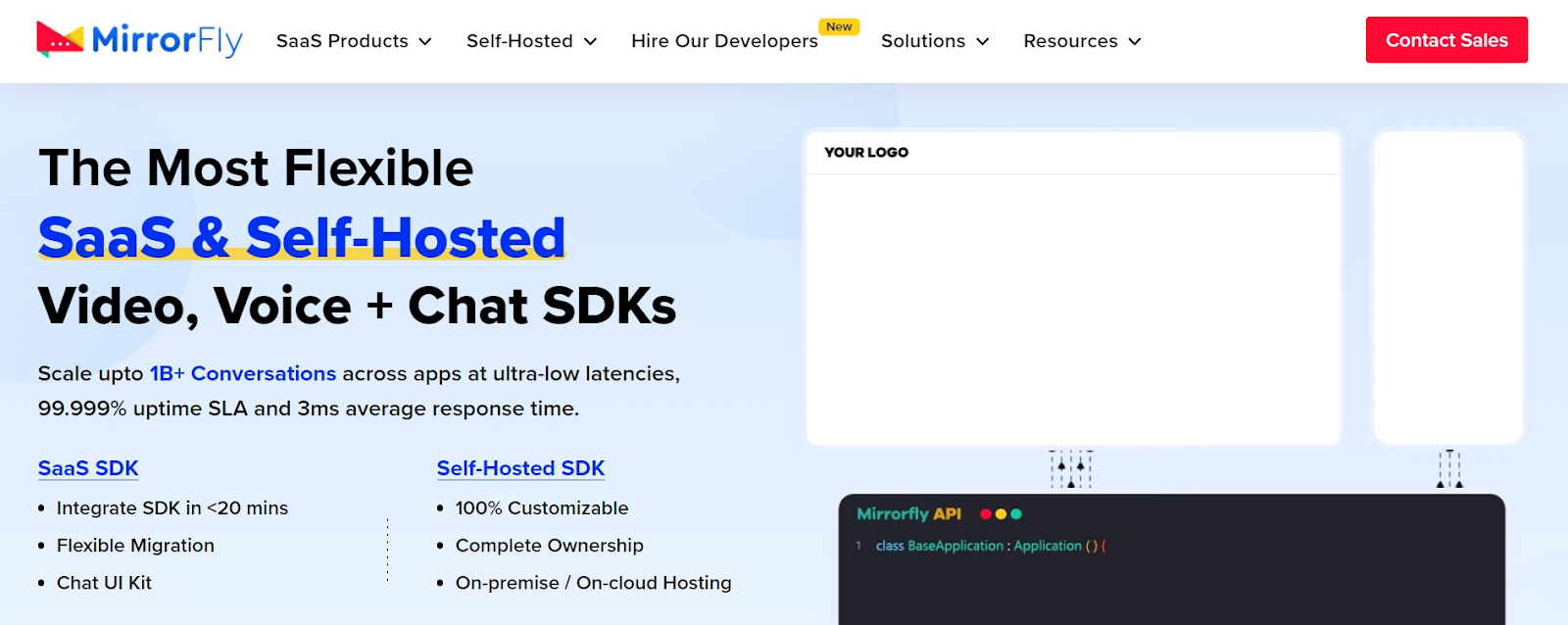Click the Chat UI Kit bullet

(x=104, y=582)
